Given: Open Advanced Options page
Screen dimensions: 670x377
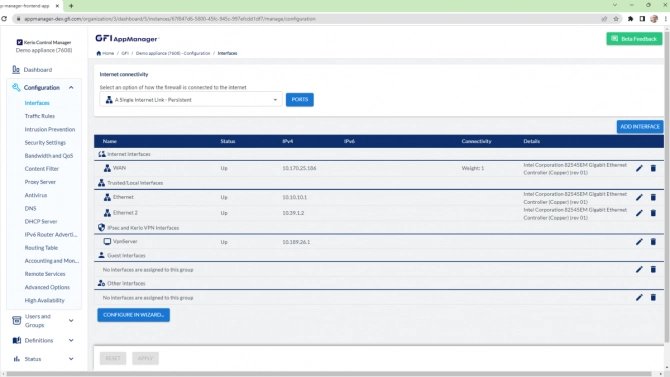Looking at the screenshot, I should (x=47, y=287).
